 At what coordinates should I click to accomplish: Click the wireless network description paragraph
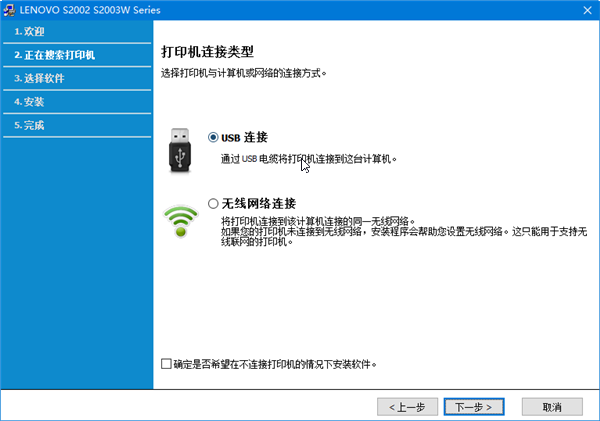(x=404, y=231)
